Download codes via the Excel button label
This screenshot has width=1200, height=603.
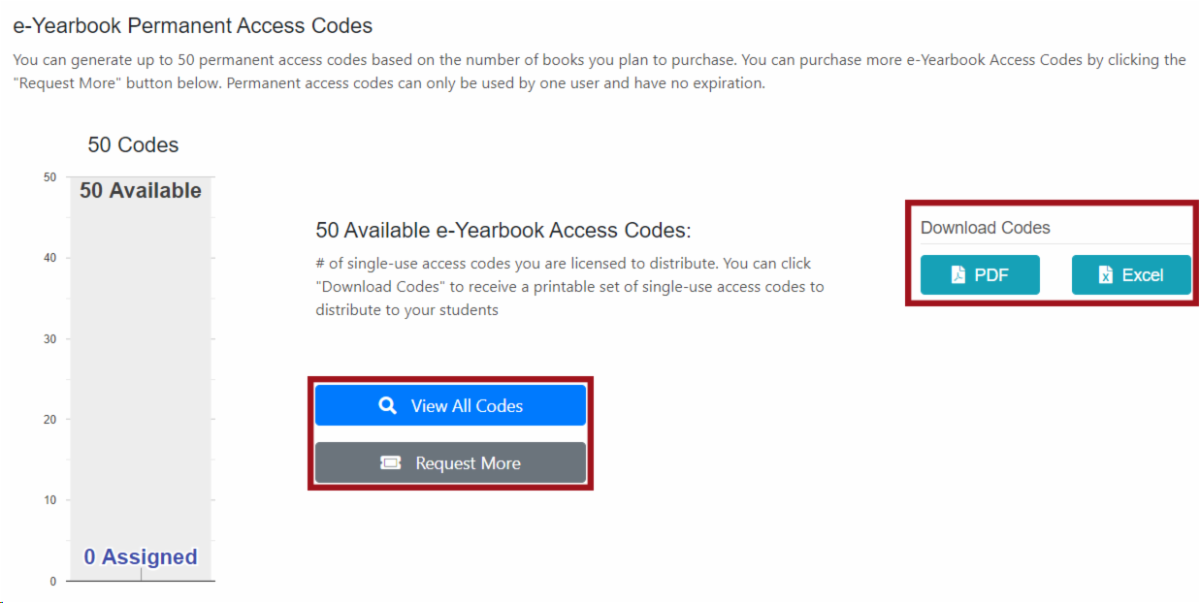[1142, 275]
